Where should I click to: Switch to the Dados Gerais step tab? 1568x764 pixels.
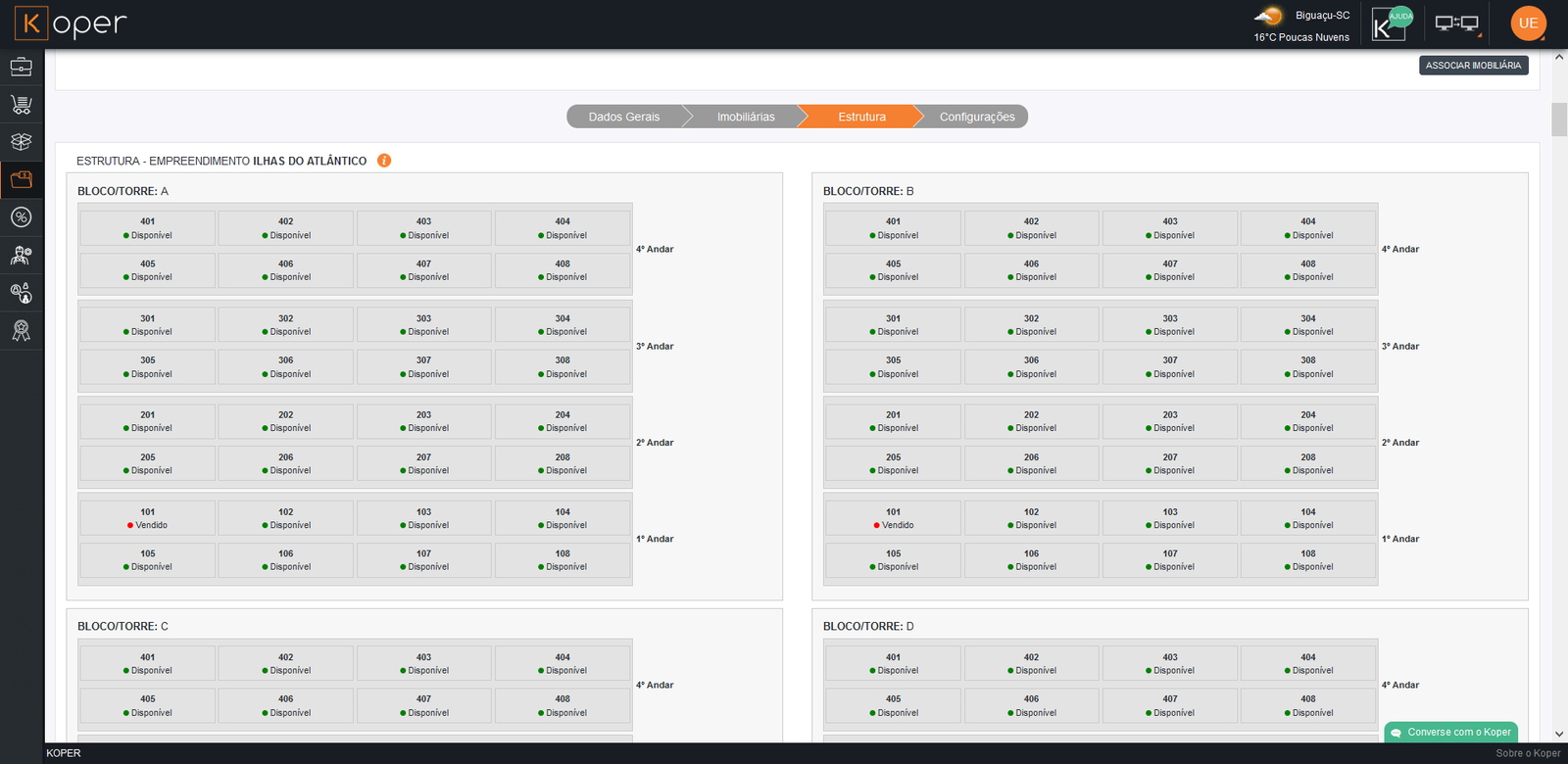coord(624,117)
